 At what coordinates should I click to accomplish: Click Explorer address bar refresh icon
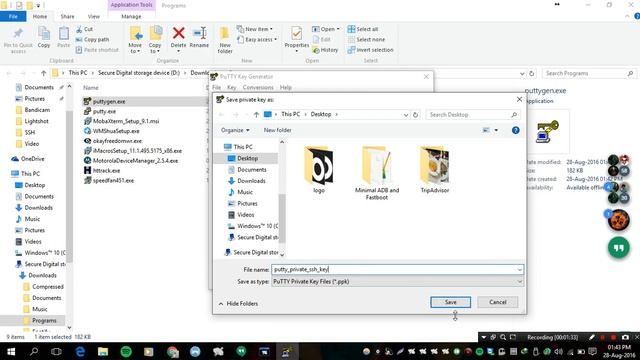pos(531,73)
